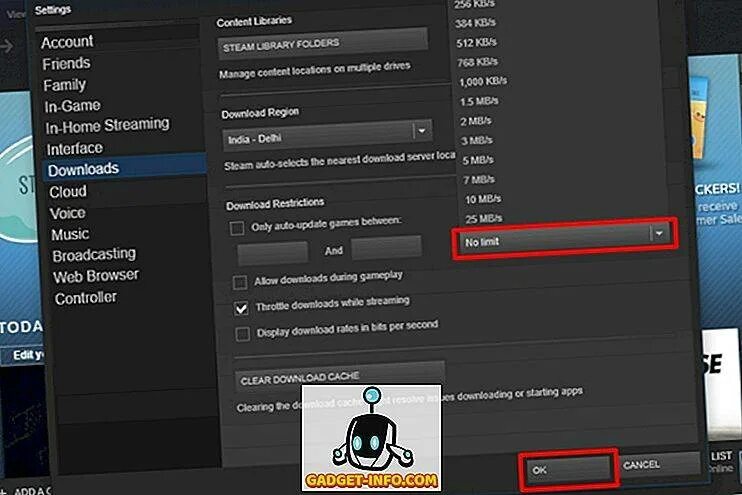The height and width of the screenshot is (495, 742).
Task: Open the Download Region dropdown India - Delhi
Action: tap(327, 134)
